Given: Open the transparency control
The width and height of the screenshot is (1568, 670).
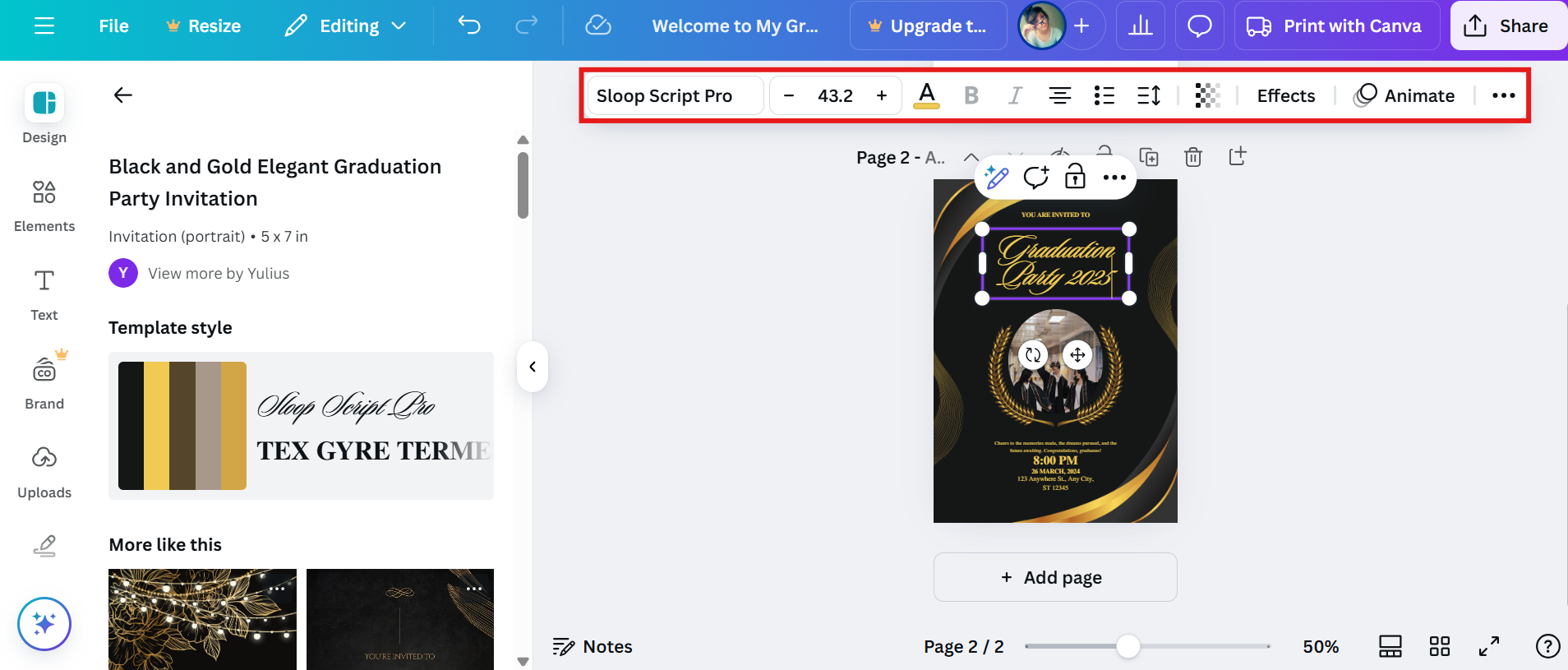Looking at the screenshot, I should 1207,95.
